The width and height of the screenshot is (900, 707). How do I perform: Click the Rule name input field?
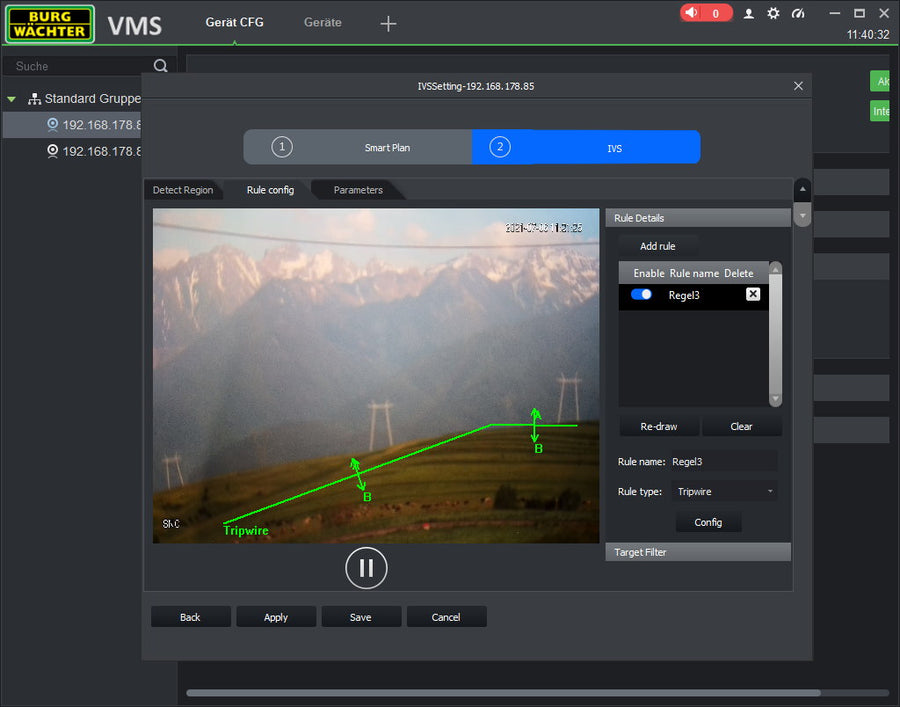coord(722,462)
